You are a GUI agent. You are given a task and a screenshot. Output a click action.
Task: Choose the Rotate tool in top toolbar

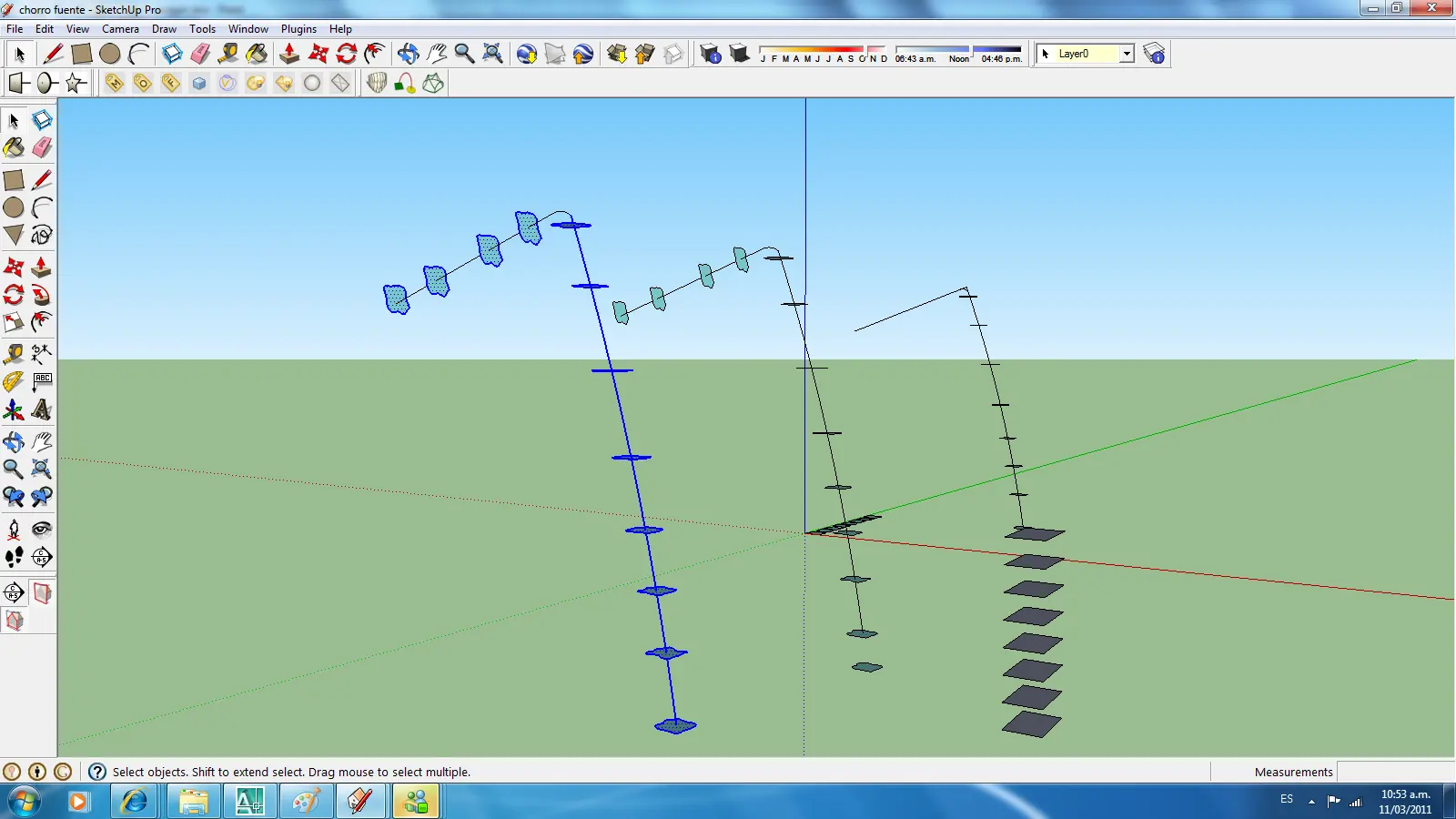tap(347, 54)
